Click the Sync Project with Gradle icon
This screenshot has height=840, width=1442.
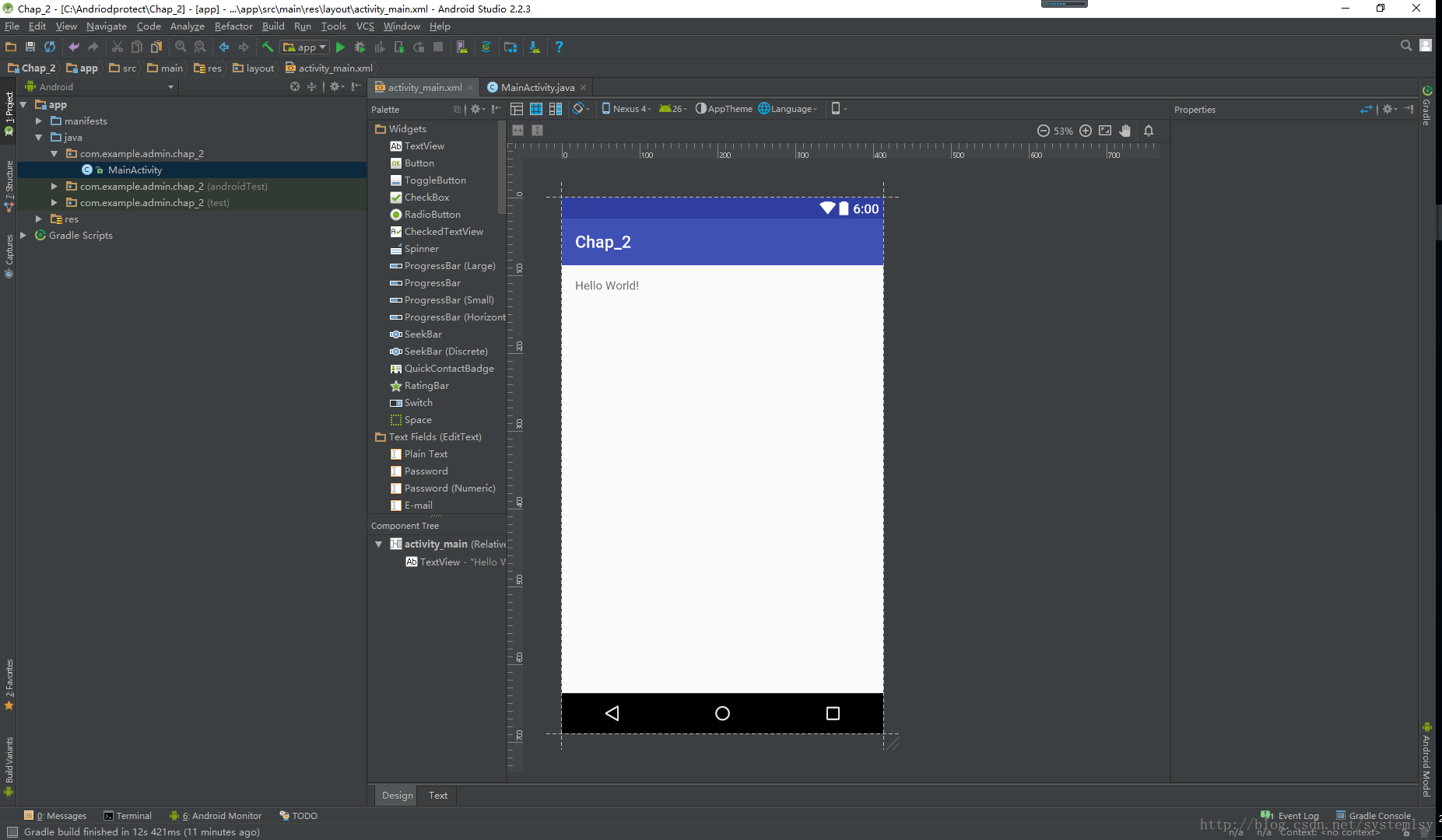(486, 47)
